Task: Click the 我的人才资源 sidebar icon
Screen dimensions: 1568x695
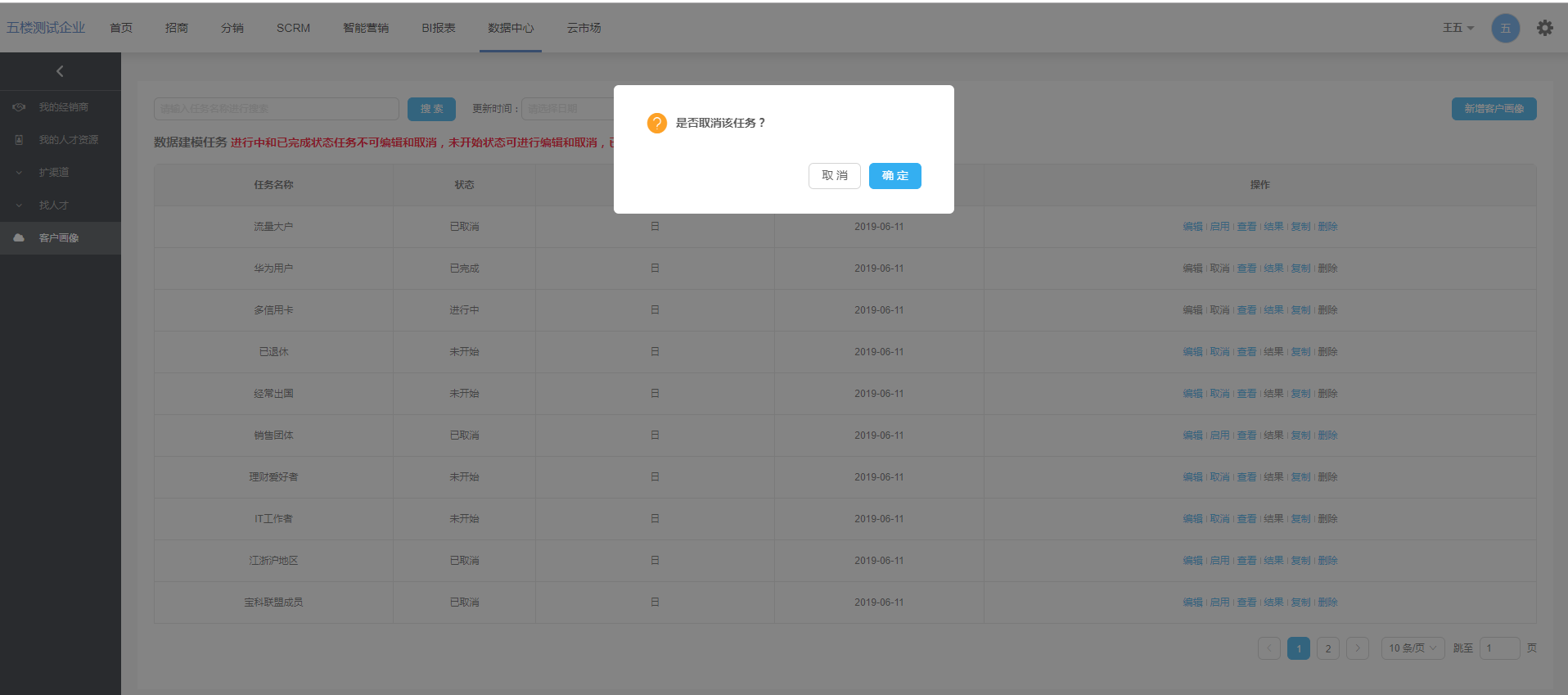Action: click(19, 140)
